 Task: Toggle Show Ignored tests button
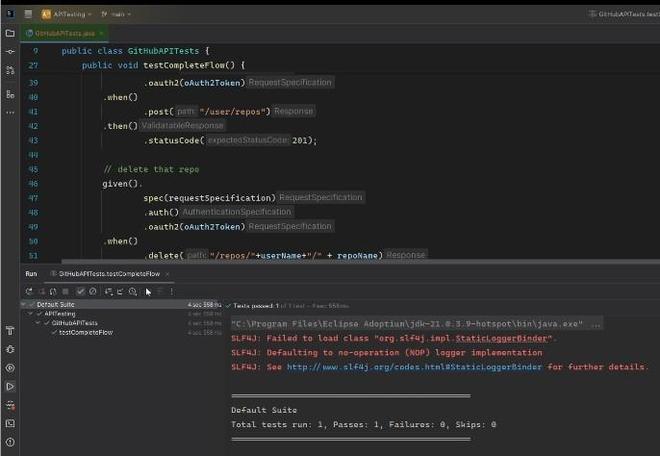[93, 291]
